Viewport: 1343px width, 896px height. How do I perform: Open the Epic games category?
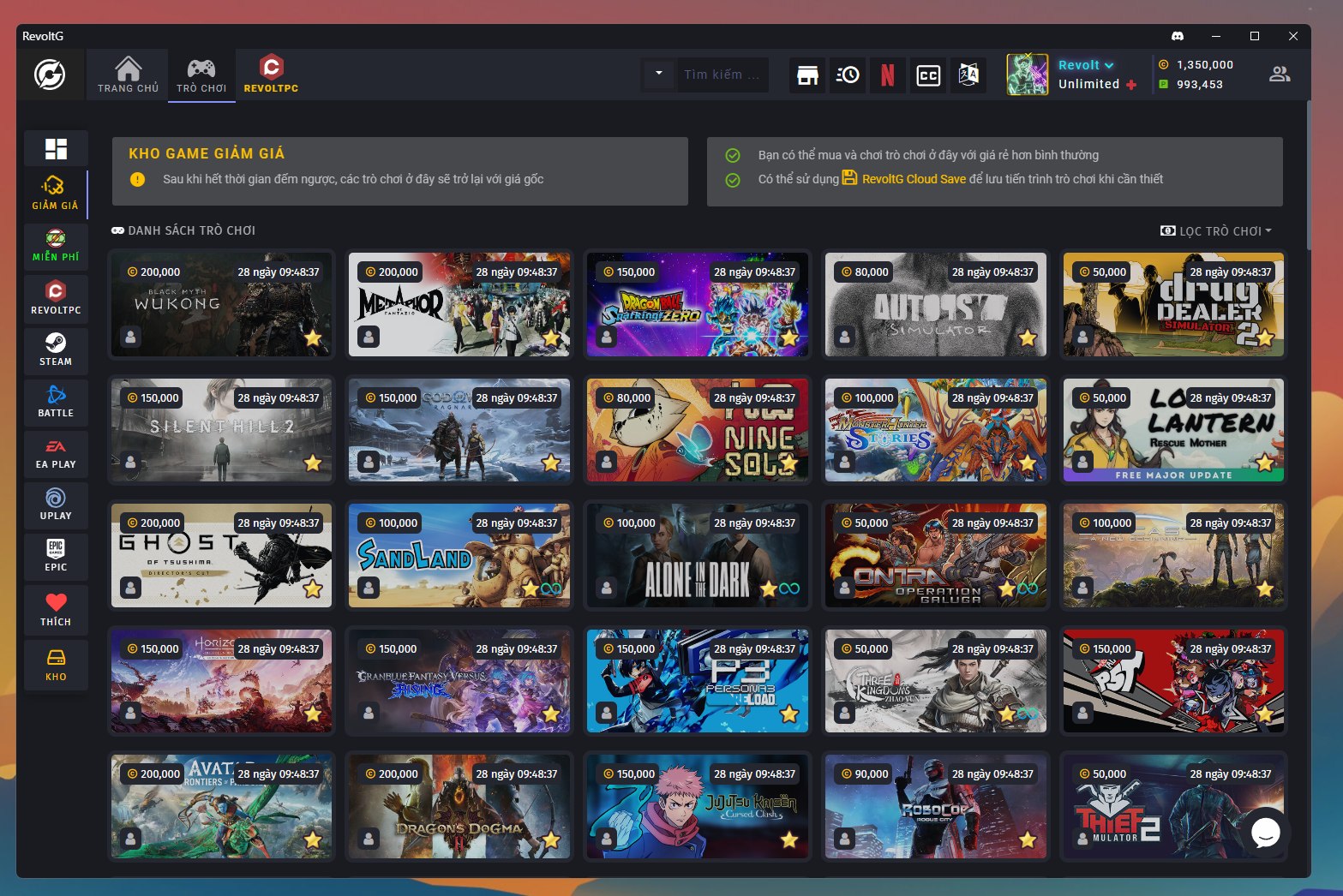[56, 555]
